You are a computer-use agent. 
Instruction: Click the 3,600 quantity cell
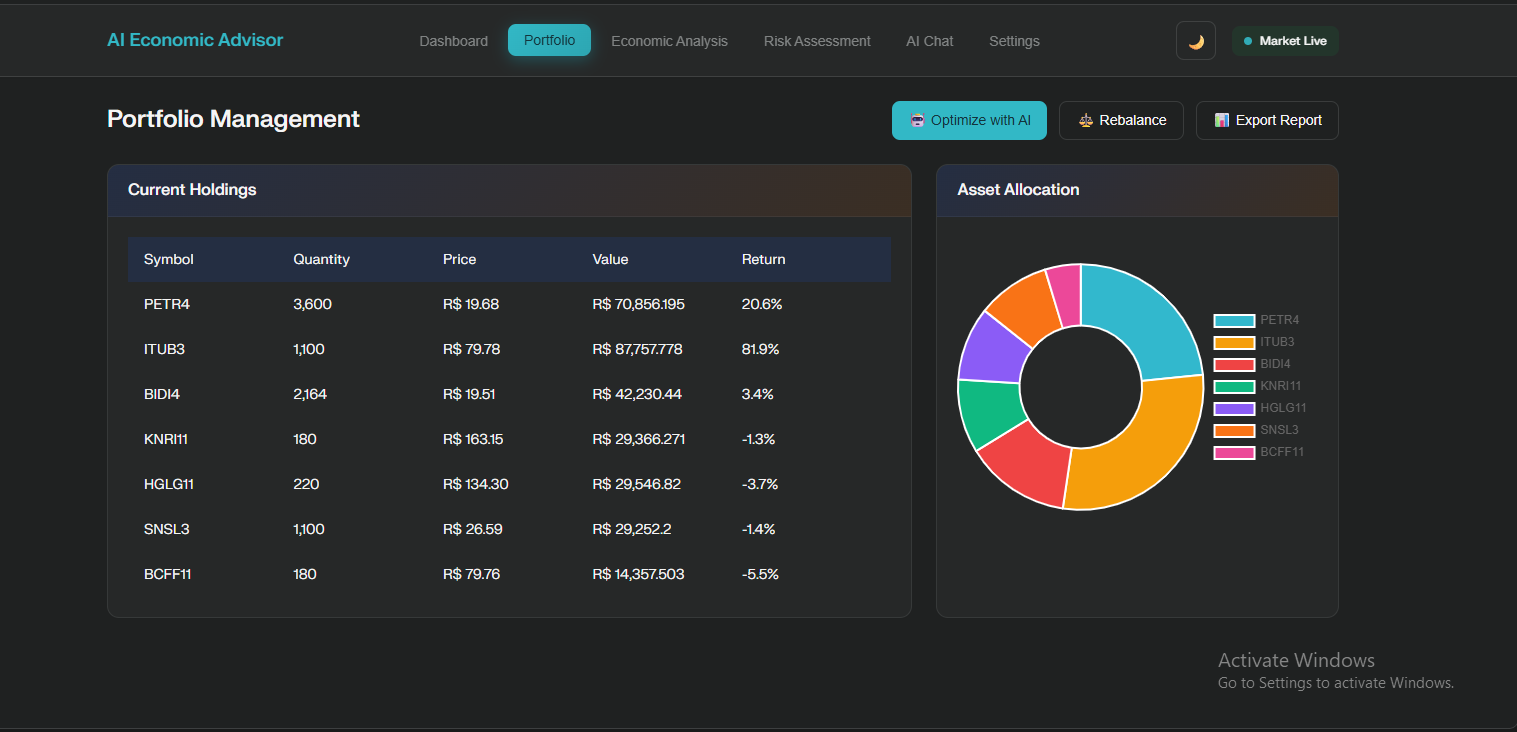pos(312,305)
